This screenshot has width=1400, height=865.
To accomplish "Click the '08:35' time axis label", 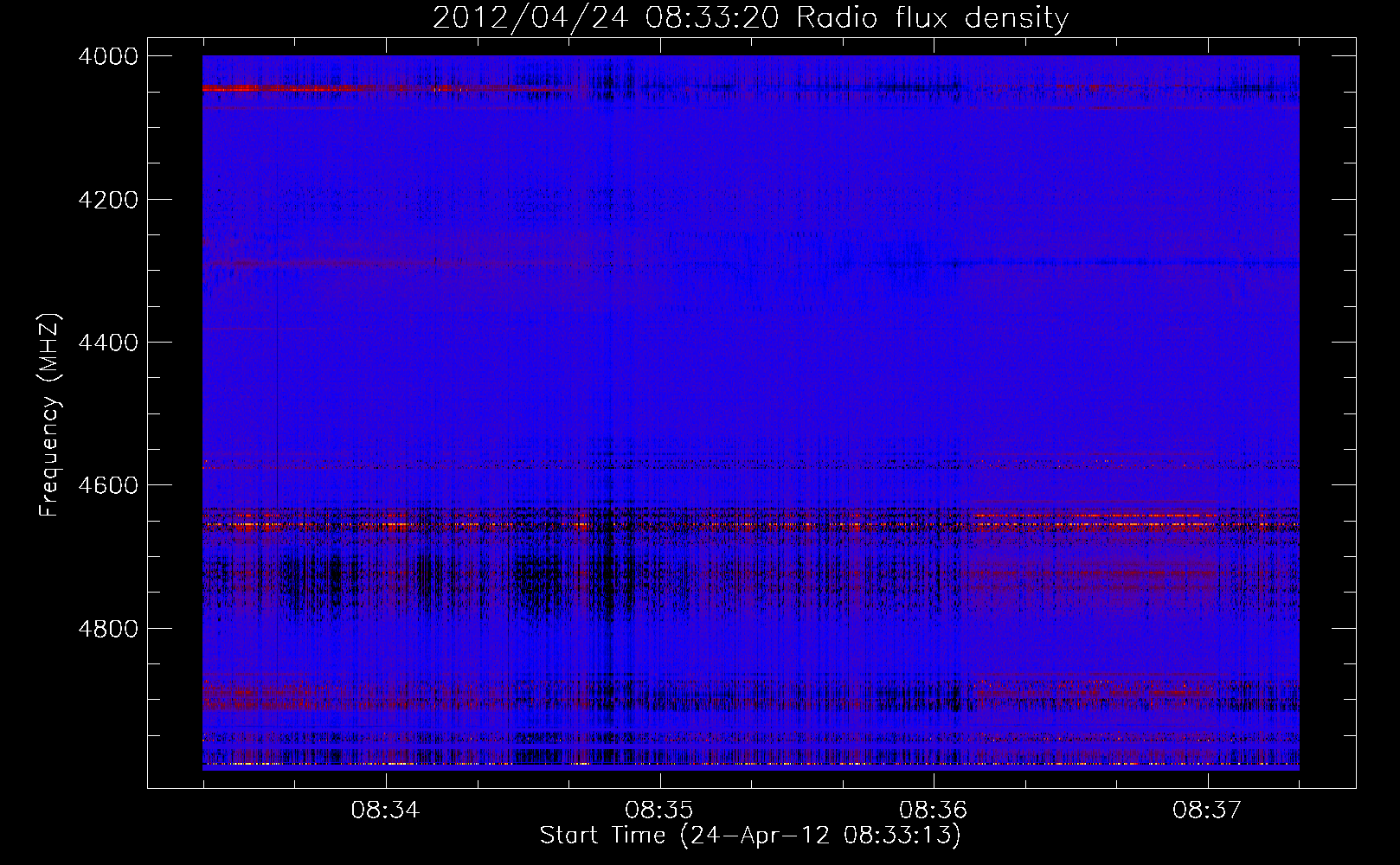I will (x=659, y=811).
